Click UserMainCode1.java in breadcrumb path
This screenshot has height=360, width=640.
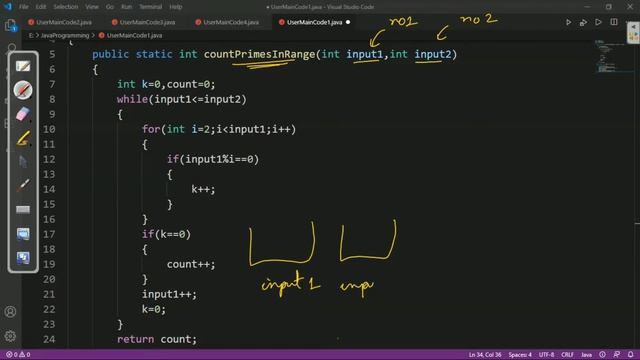[x=134, y=36]
